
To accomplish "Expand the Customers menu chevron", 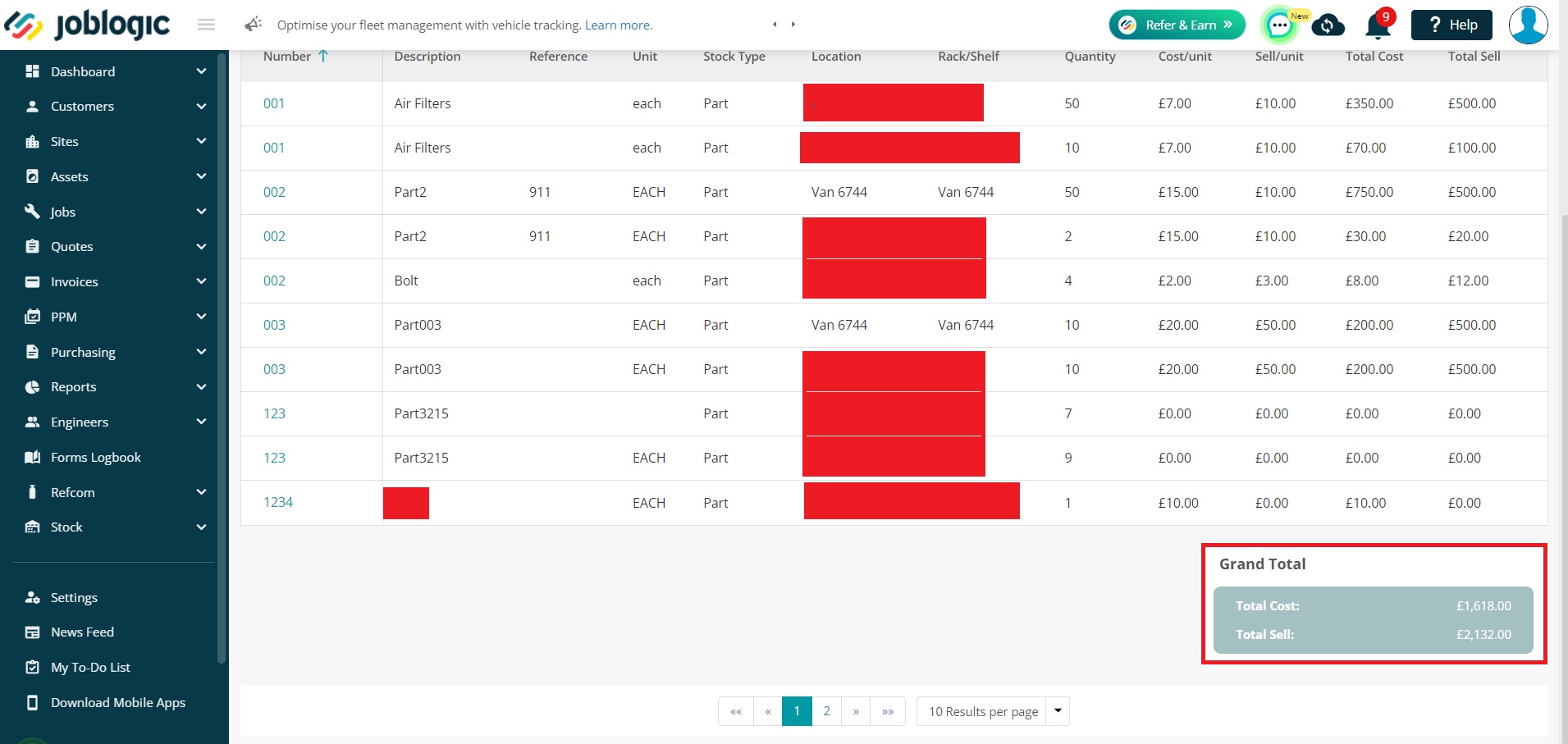I will [x=202, y=107].
